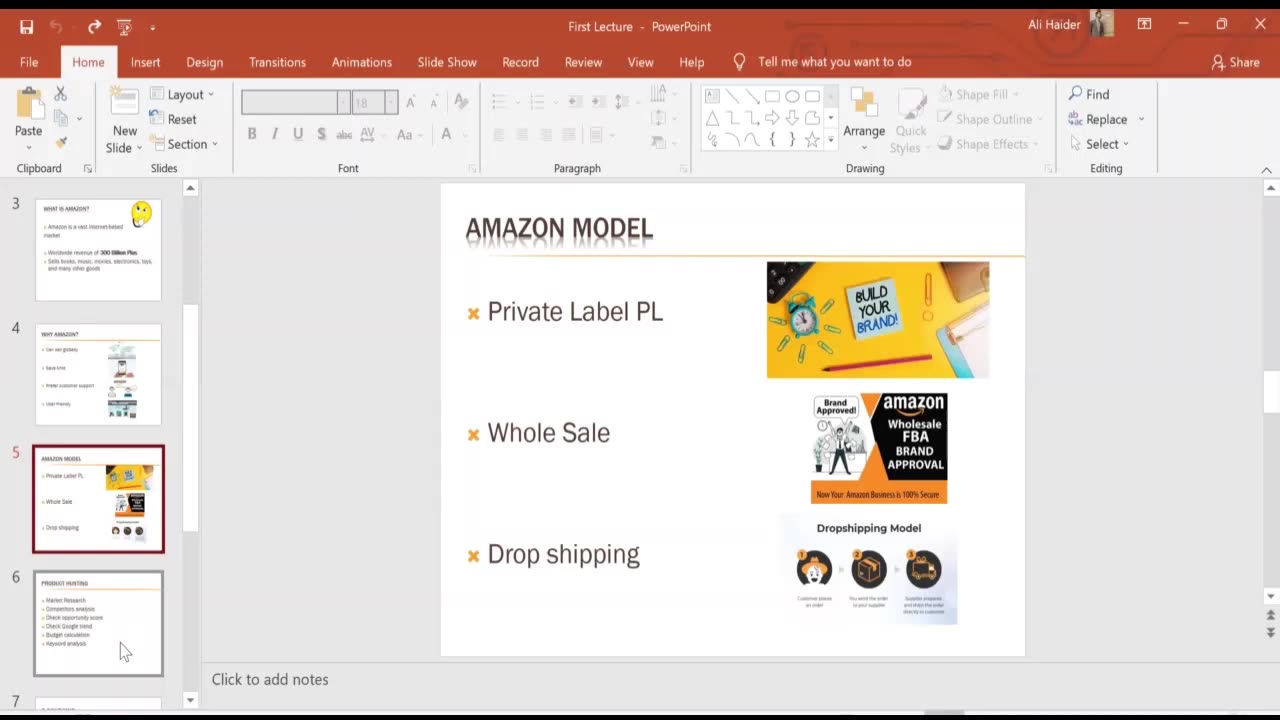Viewport: 1280px width, 720px height.
Task: Activate the Format Painter brush
Action: pyautogui.click(x=61, y=143)
